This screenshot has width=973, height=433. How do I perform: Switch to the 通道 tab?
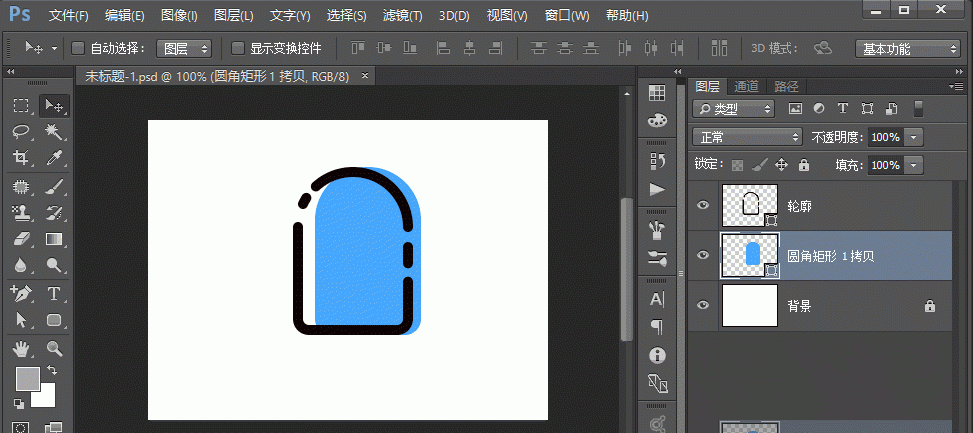[745, 87]
